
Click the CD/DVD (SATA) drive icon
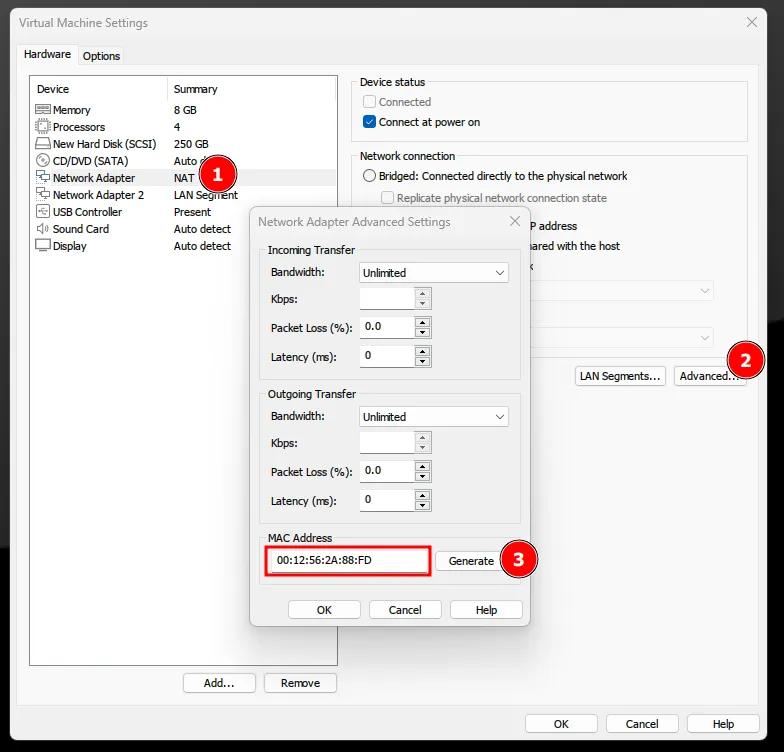pos(42,161)
